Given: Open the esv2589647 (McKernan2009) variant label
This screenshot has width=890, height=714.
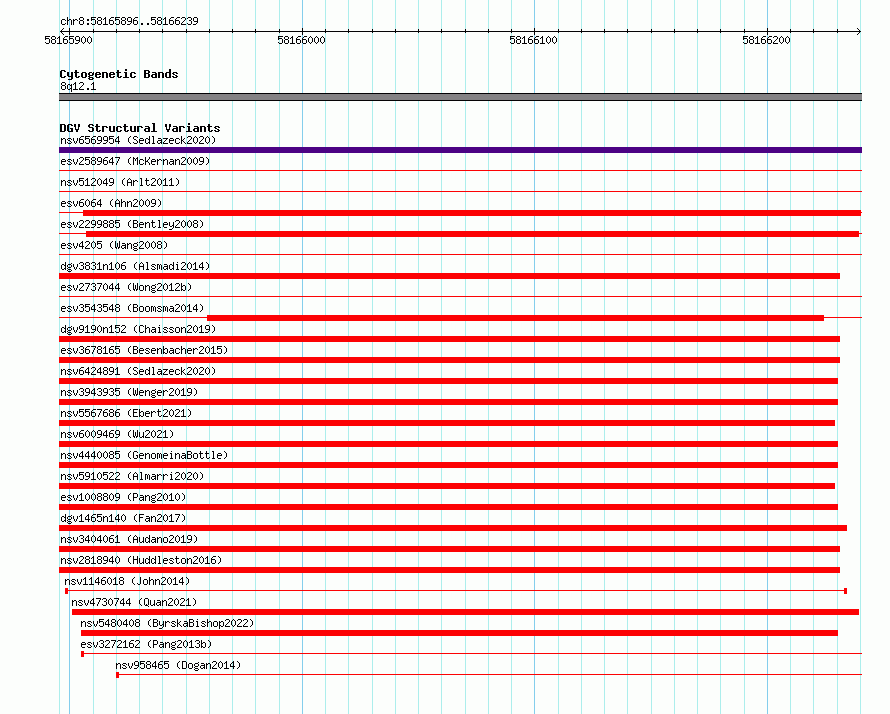Looking at the screenshot, I should (x=135, y=161).
